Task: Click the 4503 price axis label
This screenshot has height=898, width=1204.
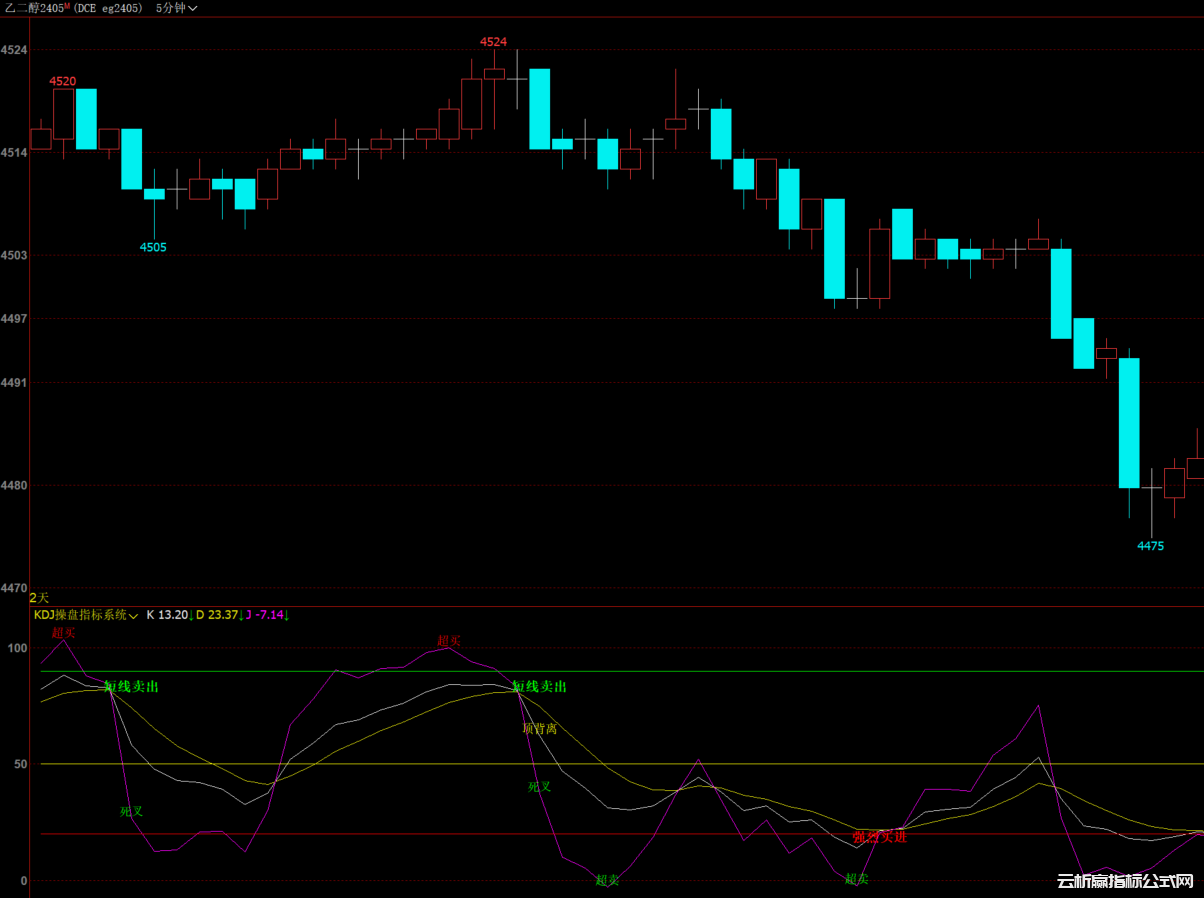Action: pyautogui.click(x=15, y=255)
